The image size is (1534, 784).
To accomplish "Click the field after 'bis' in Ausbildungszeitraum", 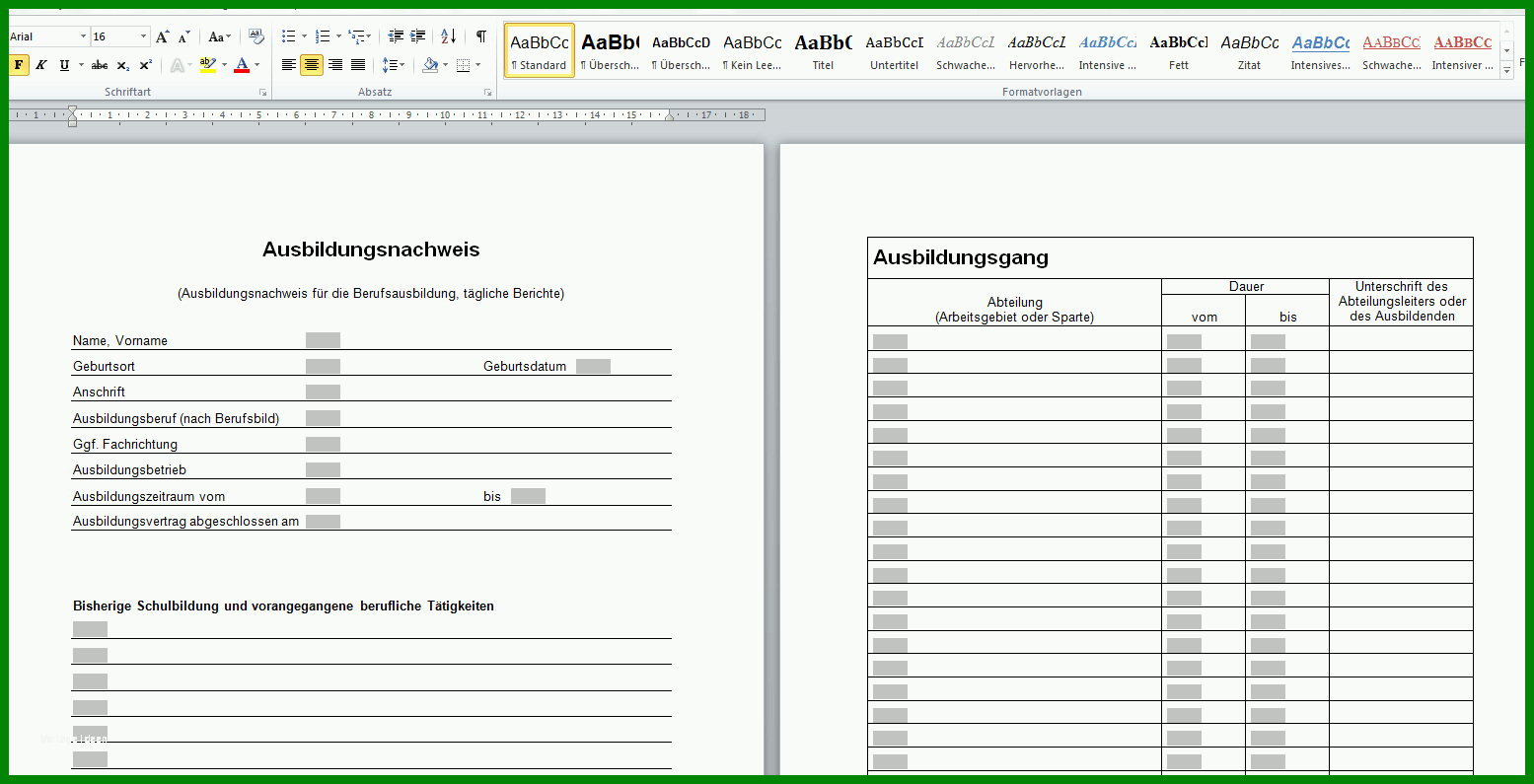I will 528,496.
